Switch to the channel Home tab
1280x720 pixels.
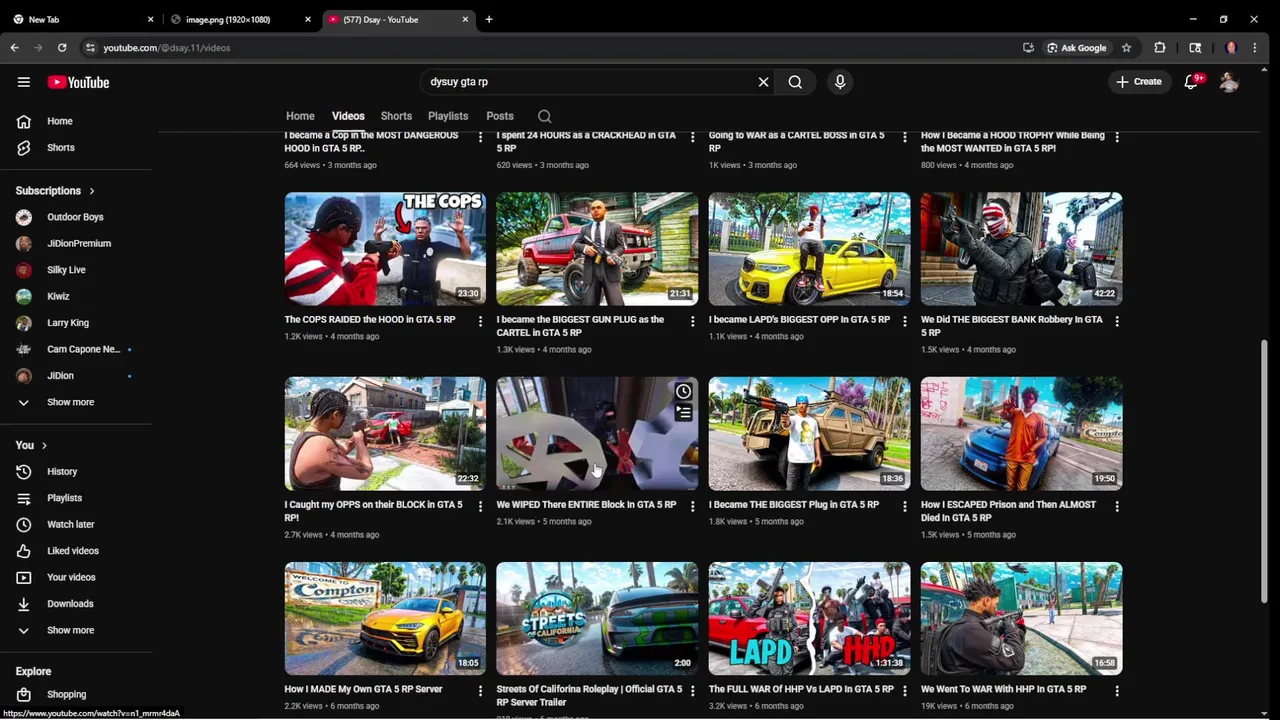(x=300, y=116)
